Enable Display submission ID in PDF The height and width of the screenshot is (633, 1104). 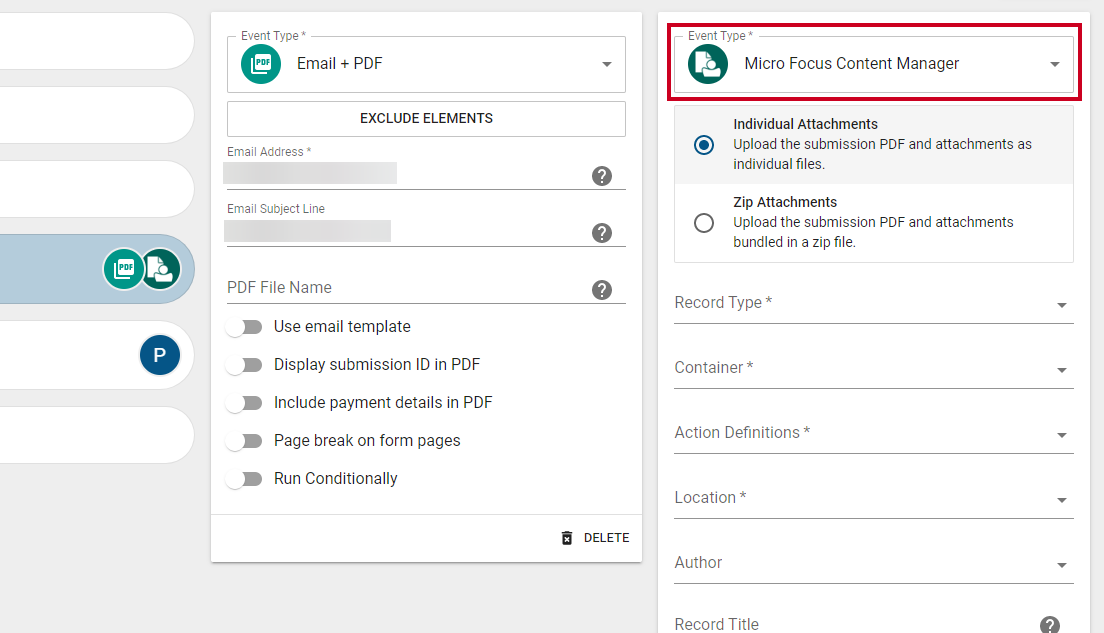coord(244,365)
